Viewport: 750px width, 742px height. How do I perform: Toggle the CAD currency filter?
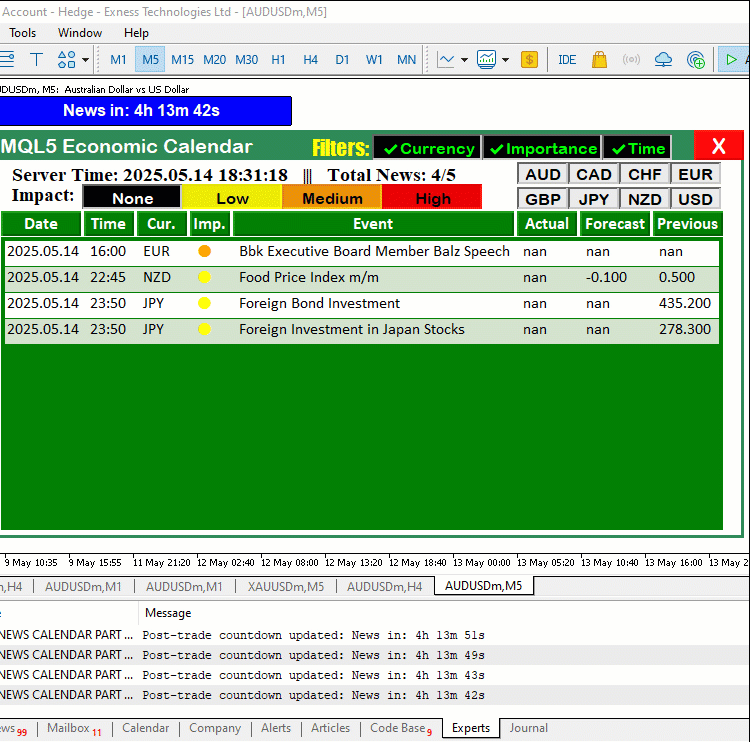594,174
